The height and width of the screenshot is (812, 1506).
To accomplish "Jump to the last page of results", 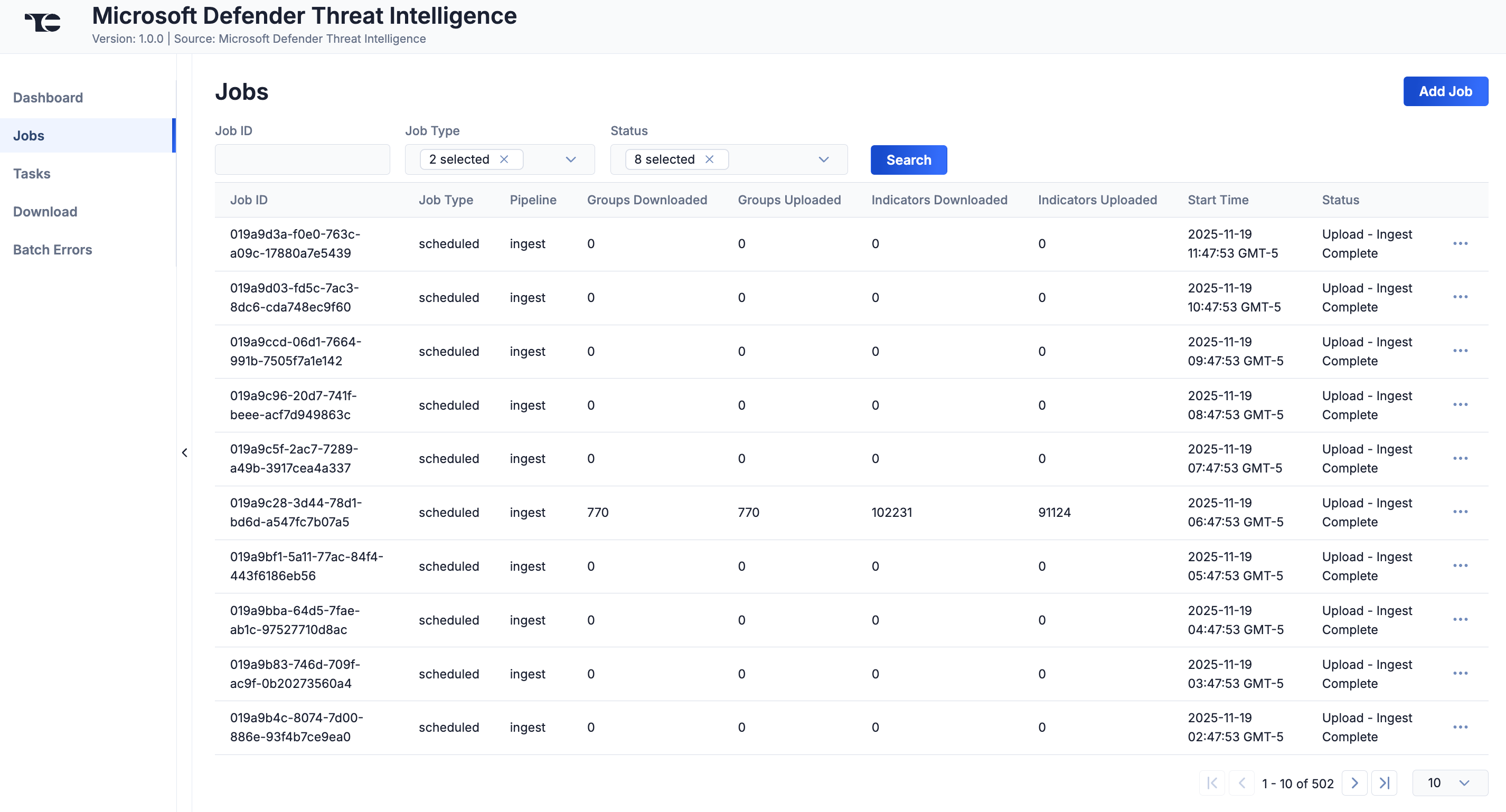I will tap(1385, 783).
